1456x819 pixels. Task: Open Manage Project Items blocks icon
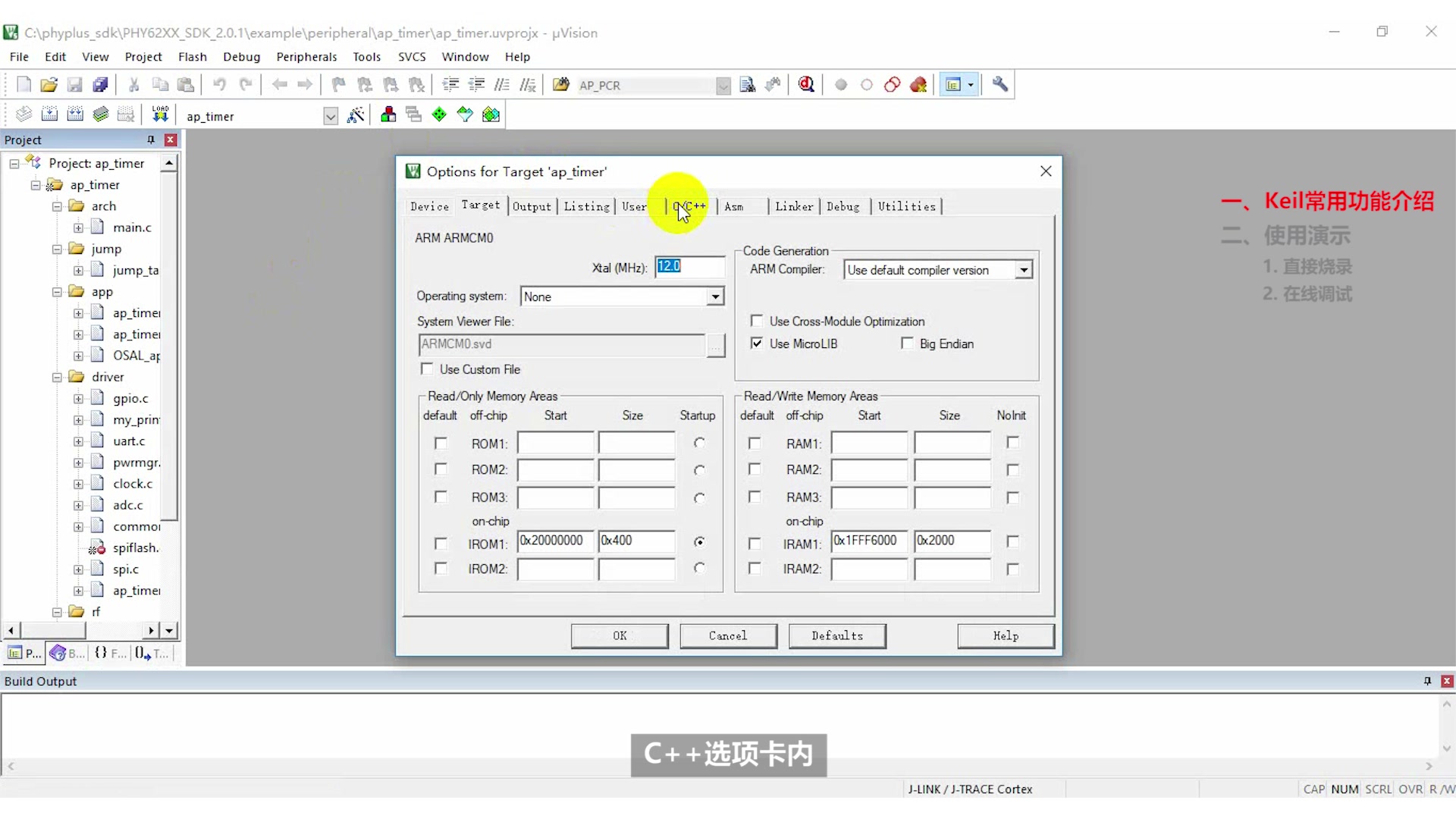(388, 115)
